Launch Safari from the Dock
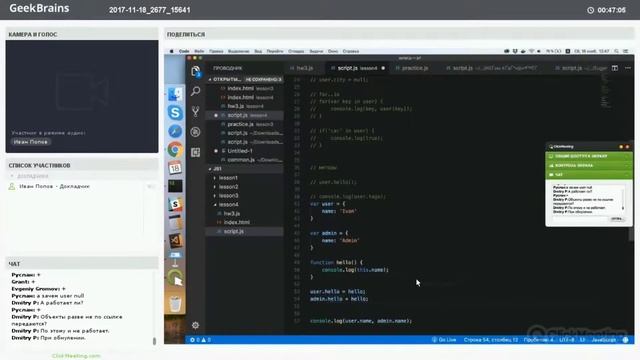Screen dimensions: 640x360 (175, 131)
